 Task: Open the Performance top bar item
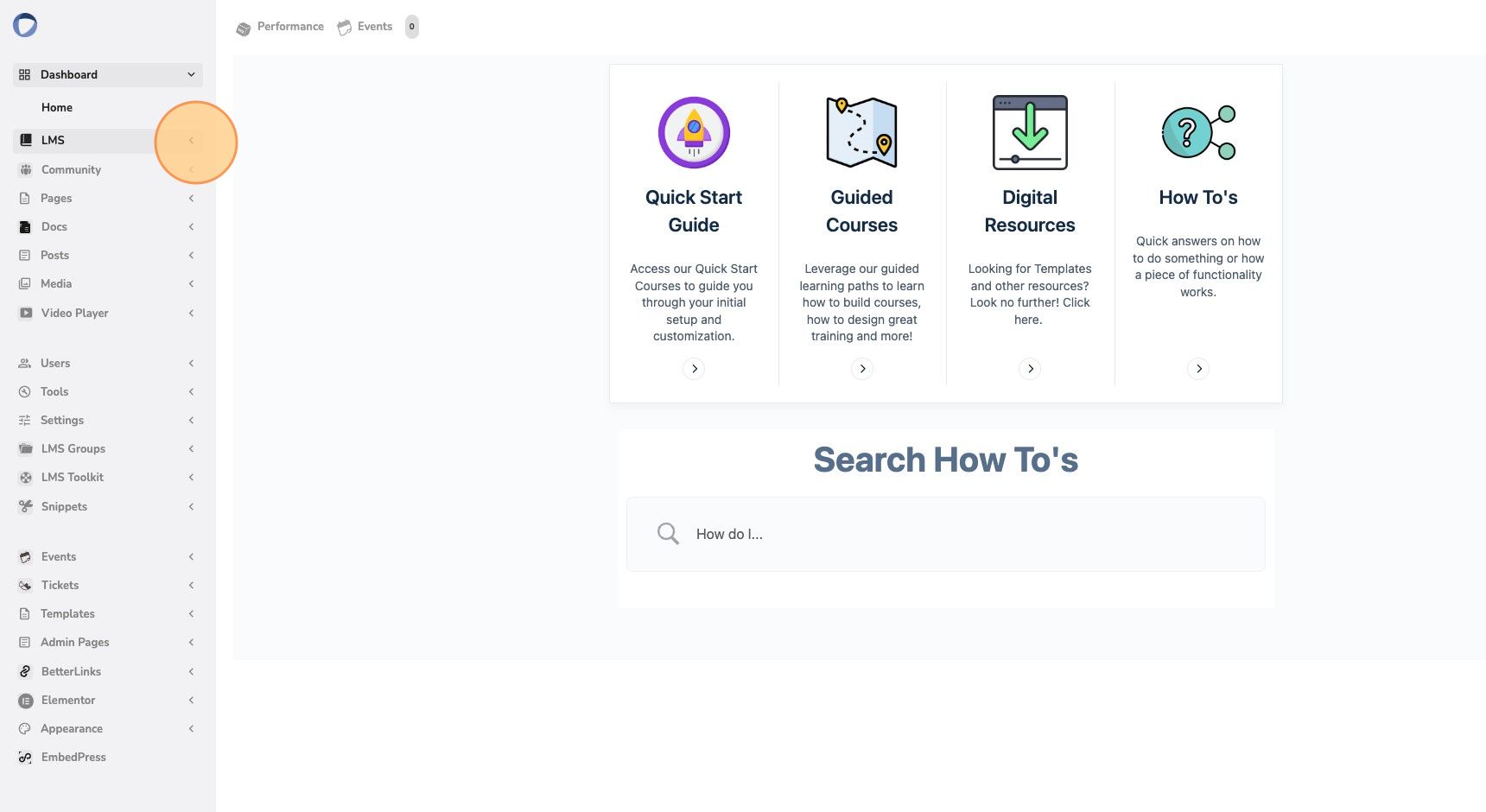coord(280,27)
